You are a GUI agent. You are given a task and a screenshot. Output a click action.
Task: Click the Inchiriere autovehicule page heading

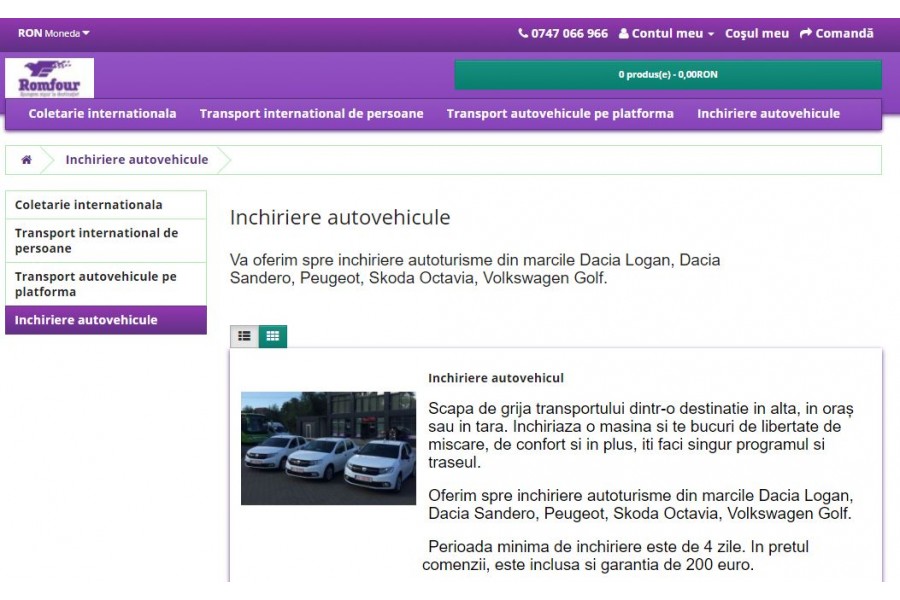coord(340,218)
